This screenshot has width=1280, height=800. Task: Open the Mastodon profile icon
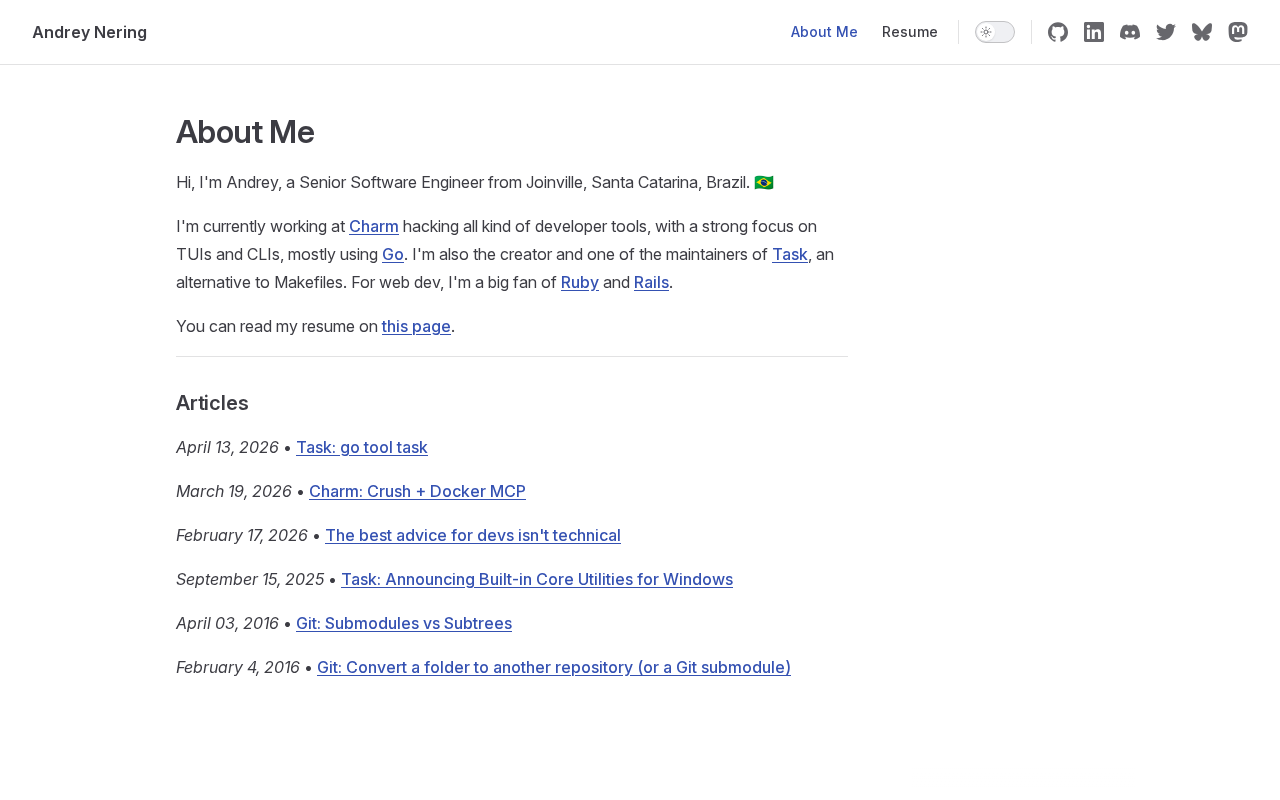click(x=1238, y=32)
